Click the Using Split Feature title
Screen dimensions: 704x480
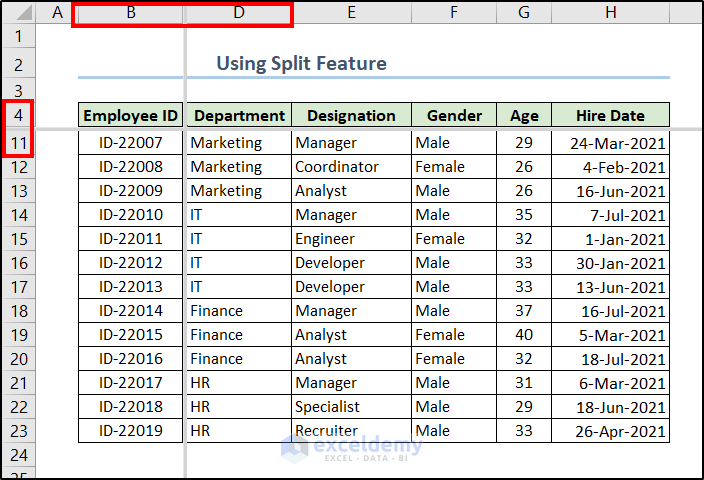click(x=301, y=64)
